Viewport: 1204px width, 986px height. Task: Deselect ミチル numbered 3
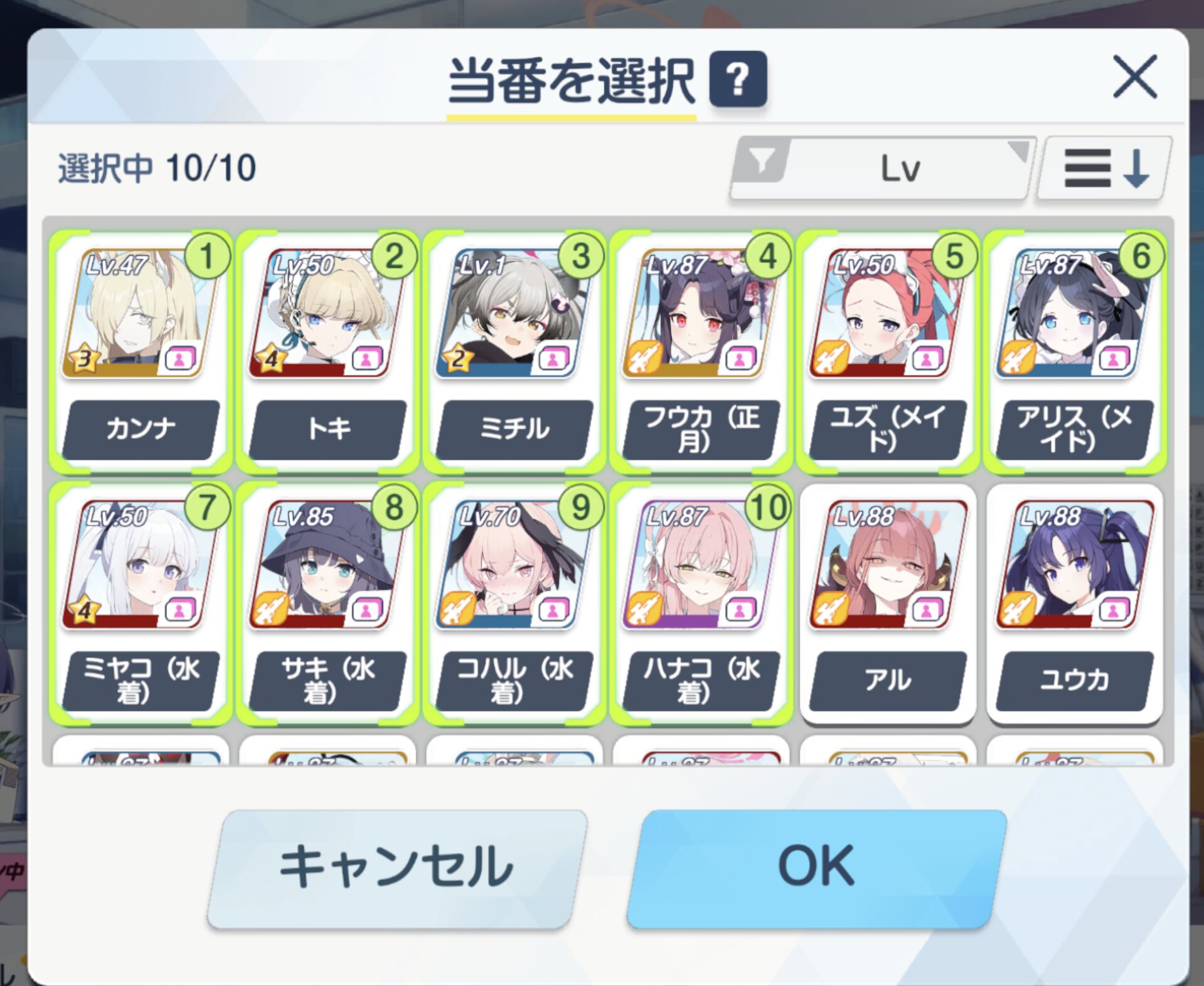click(514, 352)
